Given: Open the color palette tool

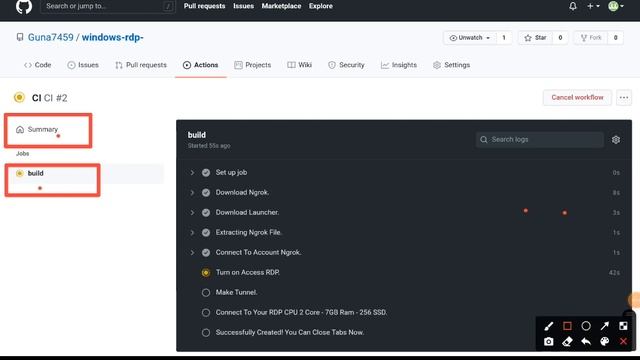Looking at the screenshot, I should coord(604,341).
